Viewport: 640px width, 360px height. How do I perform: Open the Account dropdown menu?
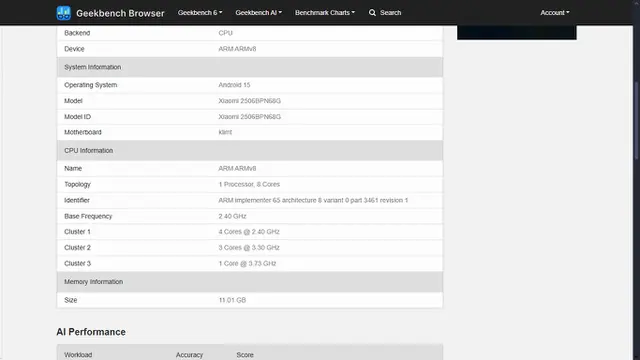555,13
